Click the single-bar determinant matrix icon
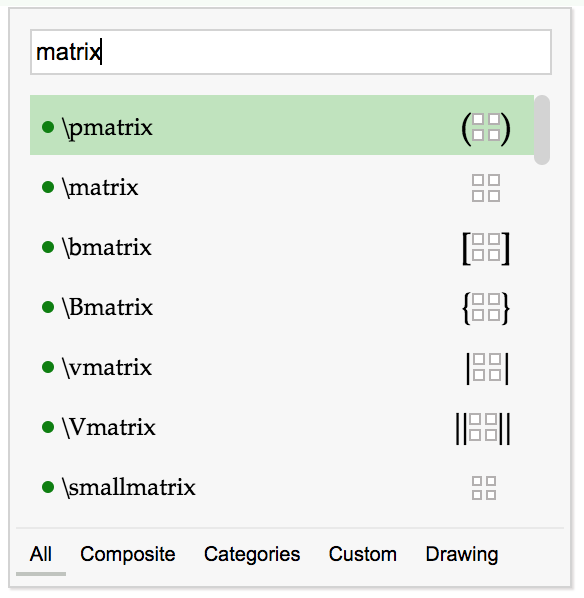The width and height of the screenshot is (584, 598). click(x=487, y=368)
